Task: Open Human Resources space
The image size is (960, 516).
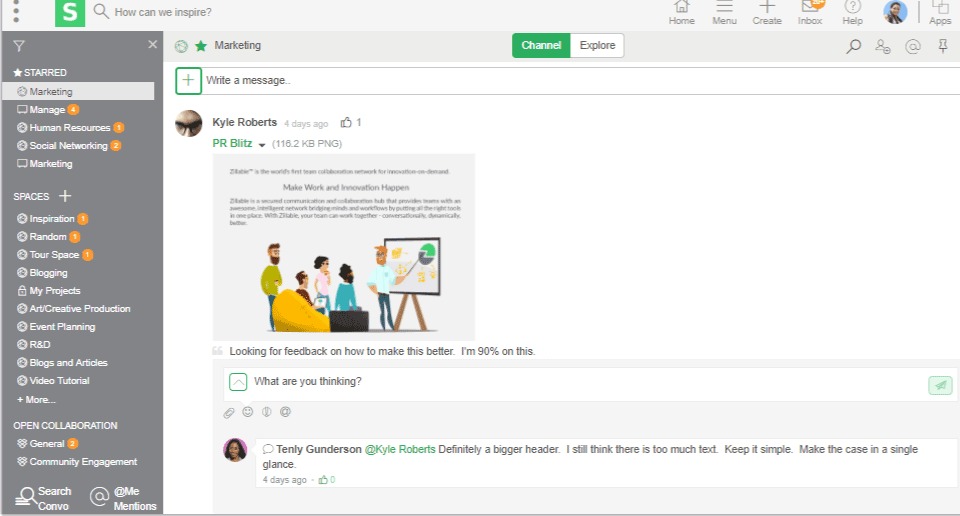Action: [x=70, y=127]
